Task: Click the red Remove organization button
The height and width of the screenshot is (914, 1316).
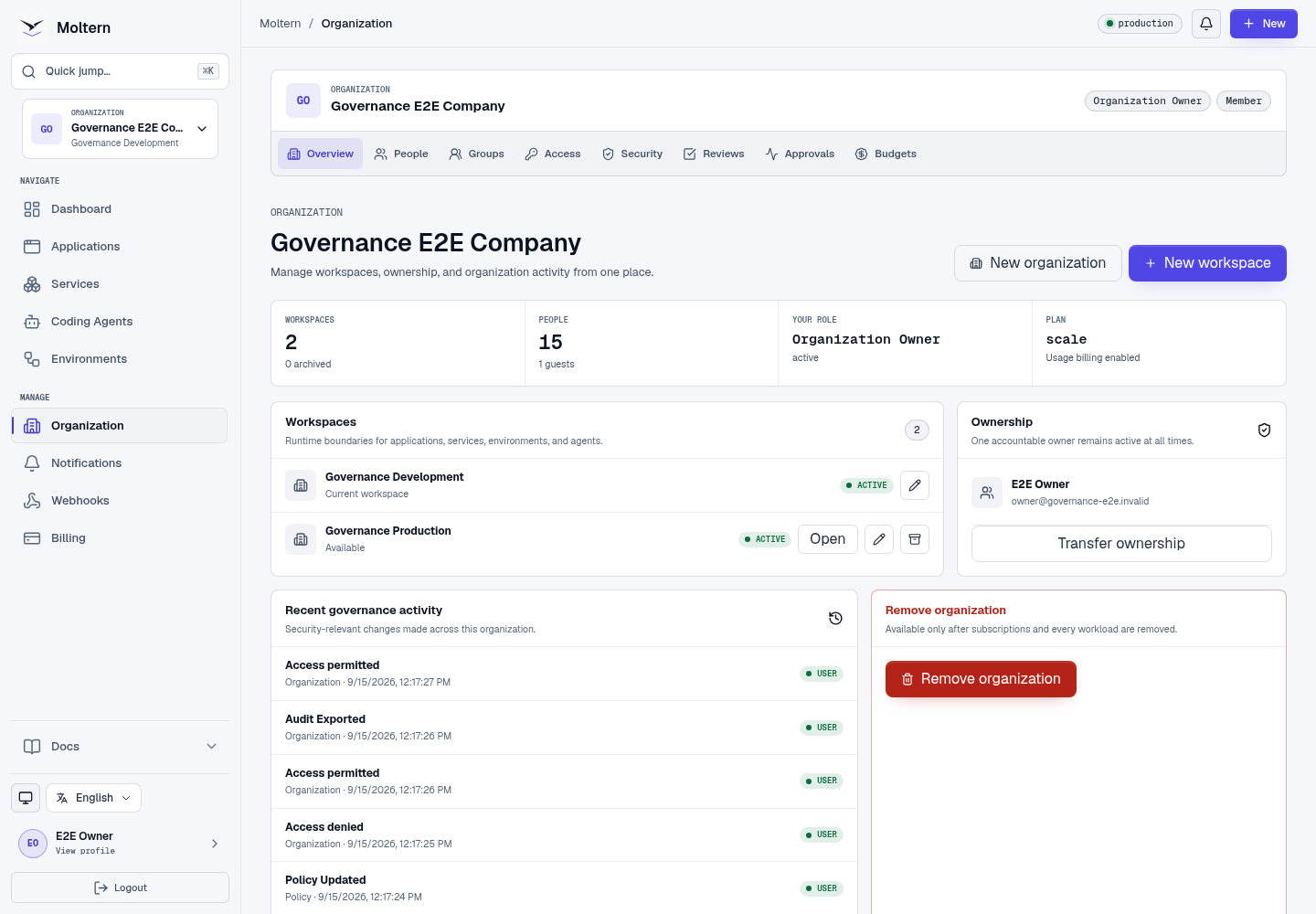Action: click(981, 679)
